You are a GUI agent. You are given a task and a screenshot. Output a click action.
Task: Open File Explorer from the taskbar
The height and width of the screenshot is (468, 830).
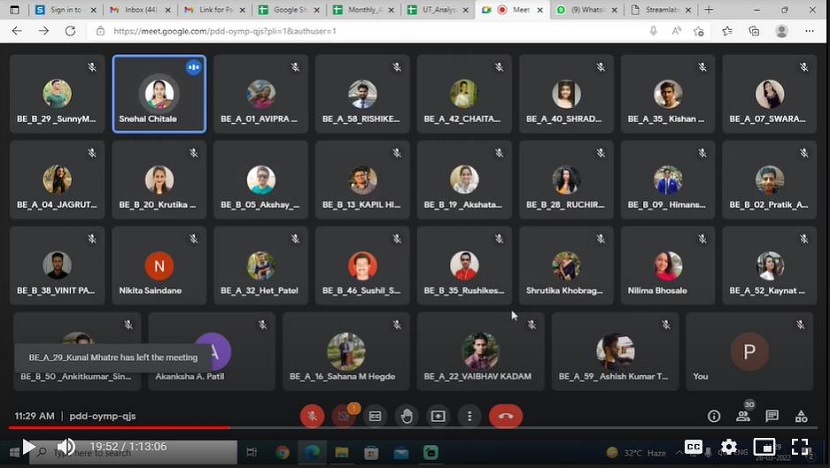[342, 452]
